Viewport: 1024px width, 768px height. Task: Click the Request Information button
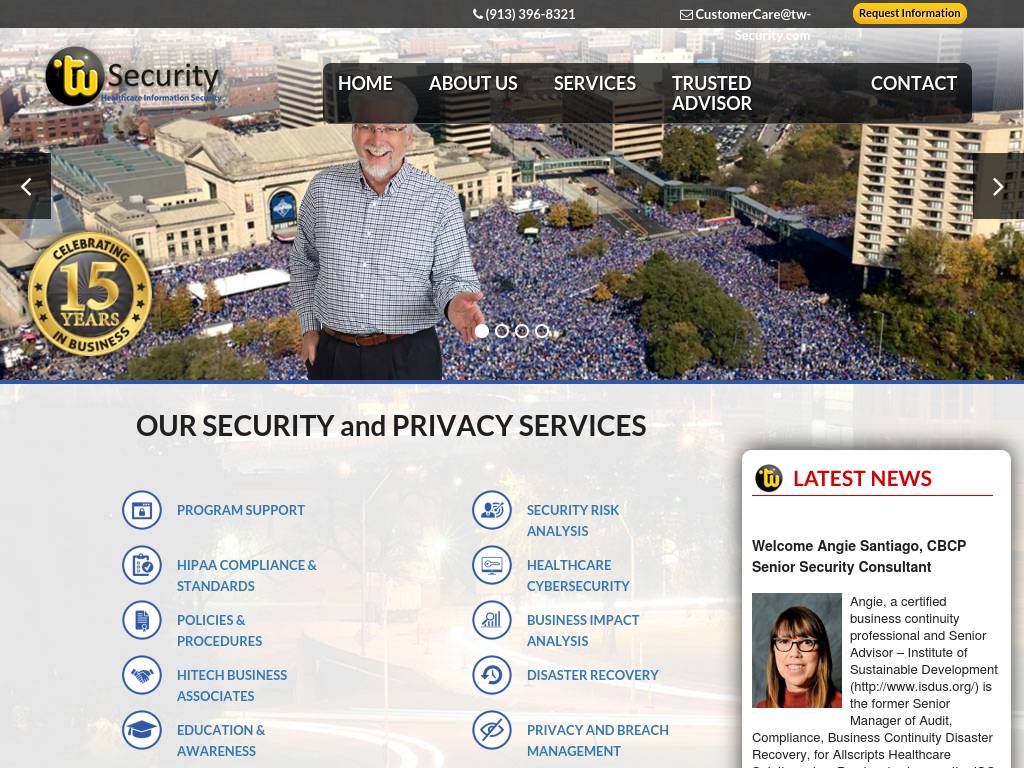[x=909, y=13]
